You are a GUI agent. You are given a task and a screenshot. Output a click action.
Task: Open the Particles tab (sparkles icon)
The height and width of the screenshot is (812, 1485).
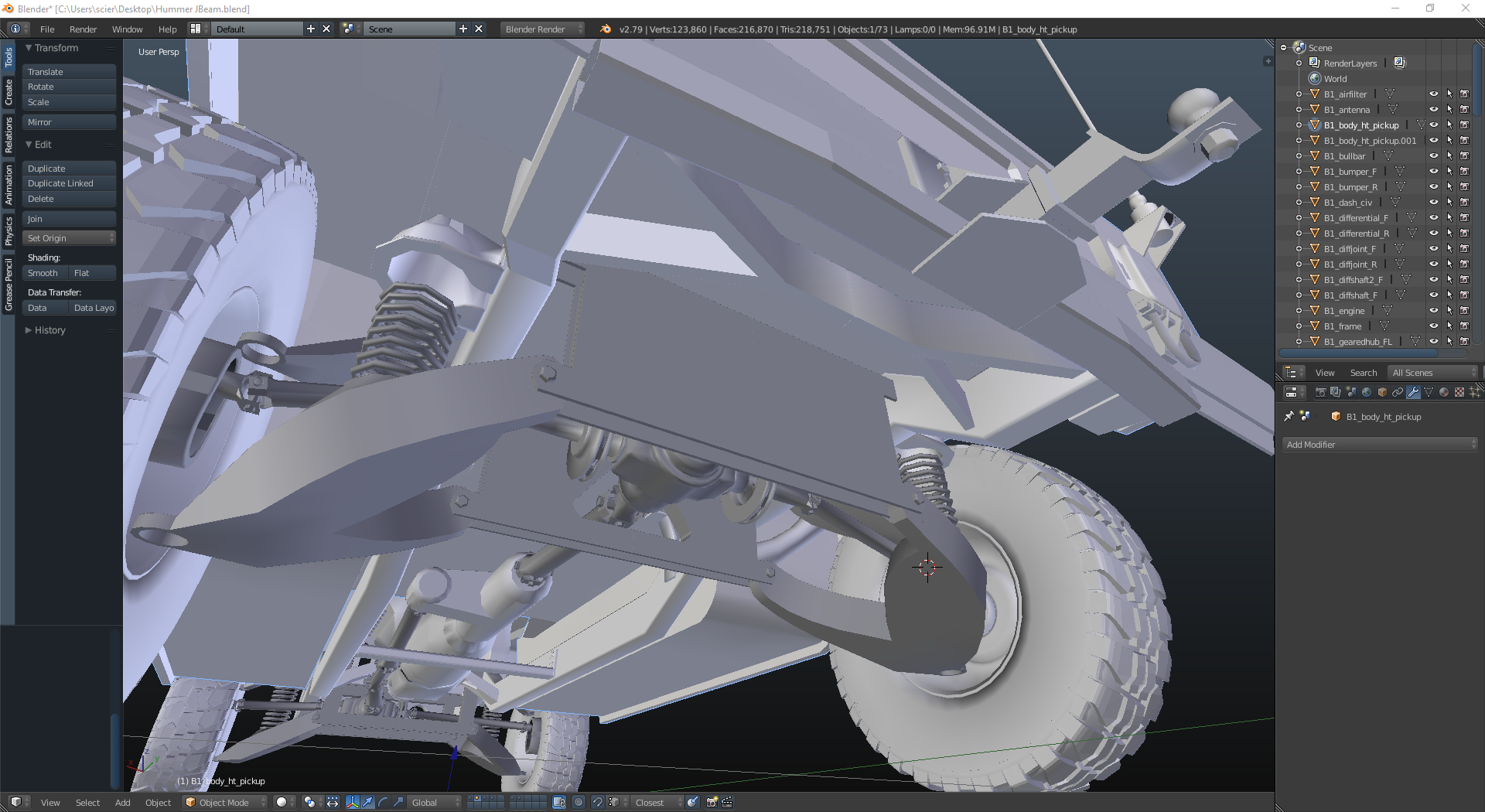pos(1475,393)
